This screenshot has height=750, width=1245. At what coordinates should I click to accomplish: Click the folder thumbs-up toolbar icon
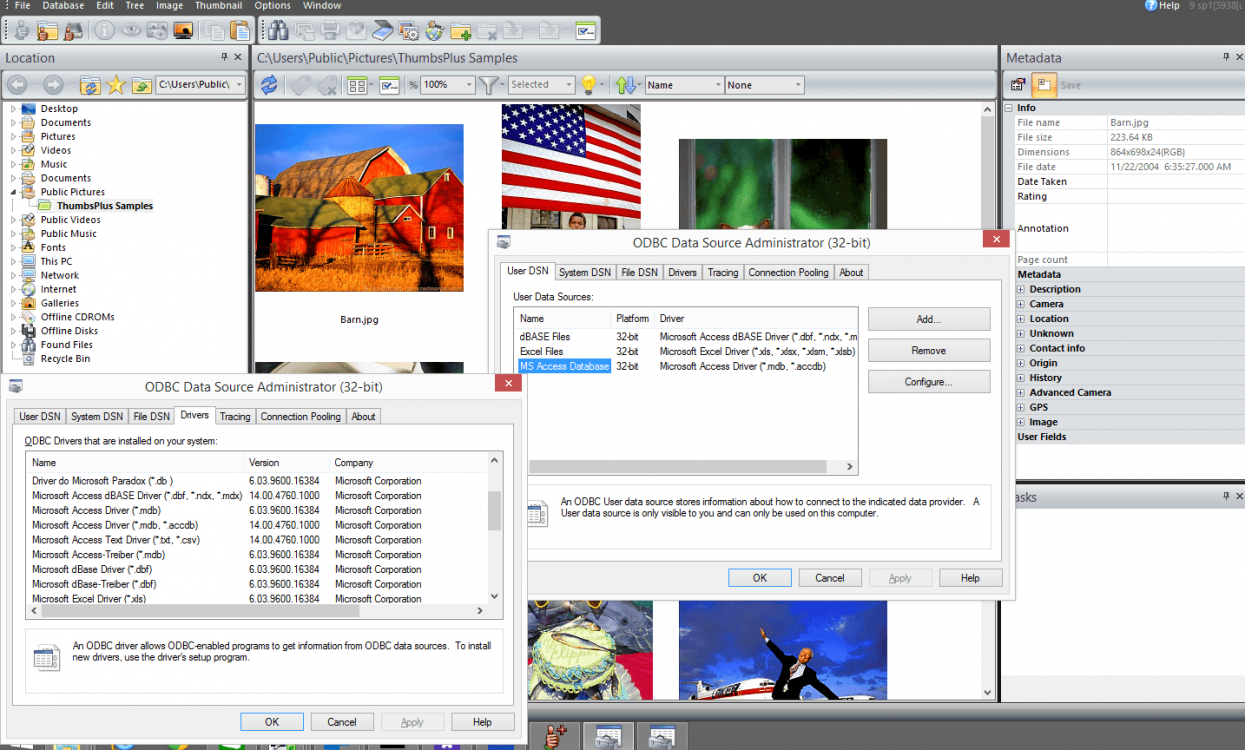pos(46,32)
